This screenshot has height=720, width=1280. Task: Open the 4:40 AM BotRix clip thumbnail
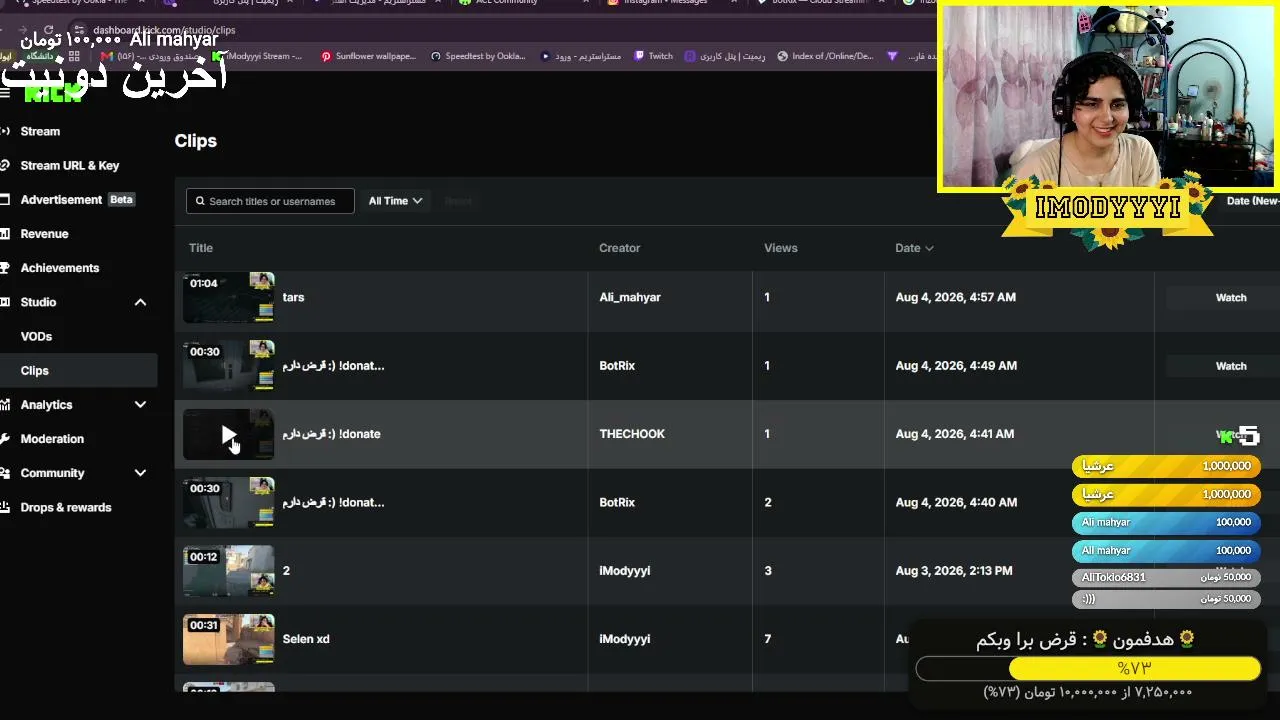point(228,502)
